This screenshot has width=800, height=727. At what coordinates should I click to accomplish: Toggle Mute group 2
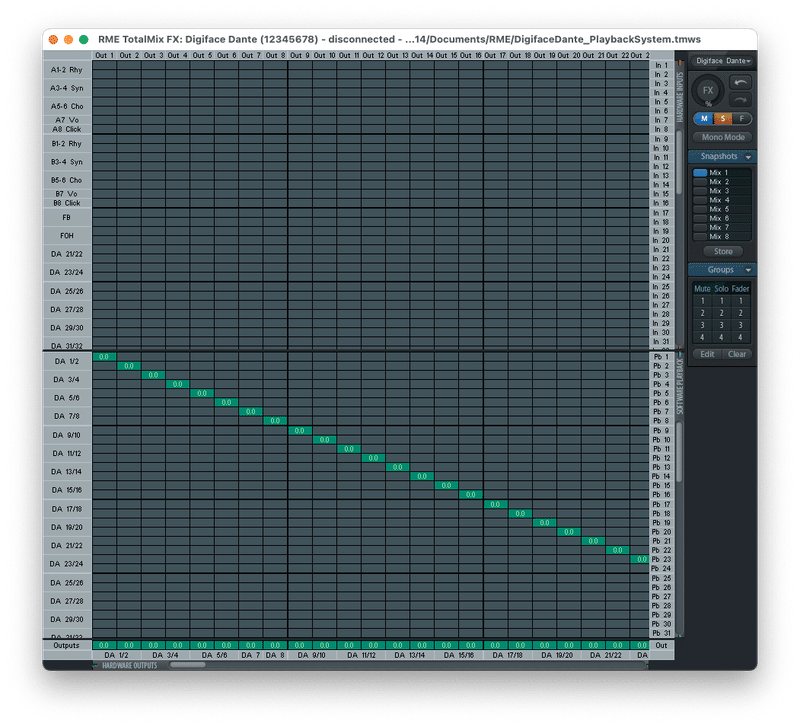point(703,313)
